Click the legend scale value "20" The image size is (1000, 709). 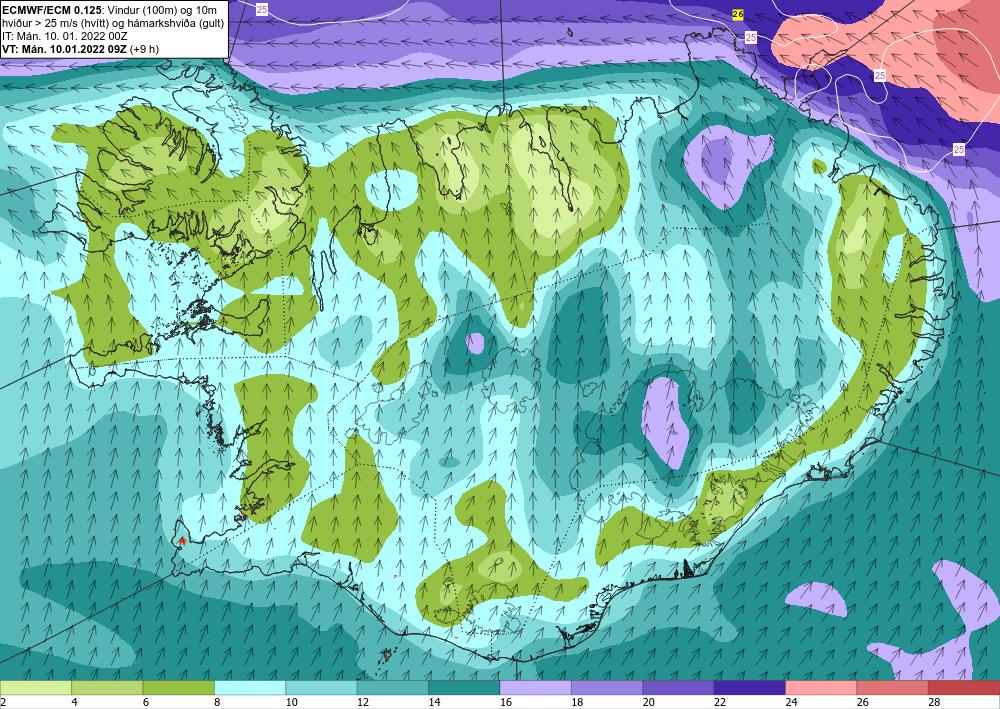[x=649, y=702]
